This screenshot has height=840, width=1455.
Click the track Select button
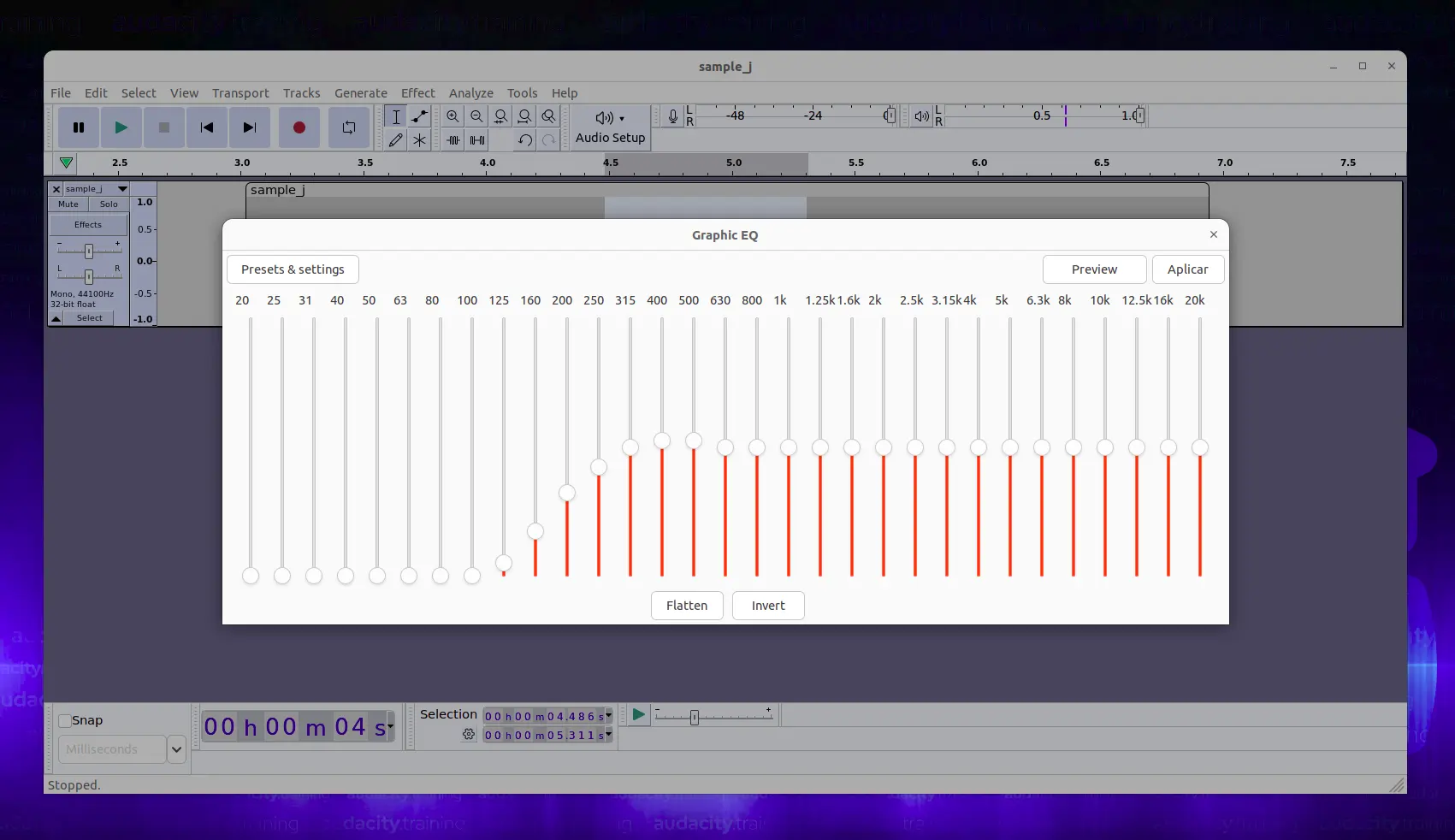pyautogui.click(x=90, y=318)
